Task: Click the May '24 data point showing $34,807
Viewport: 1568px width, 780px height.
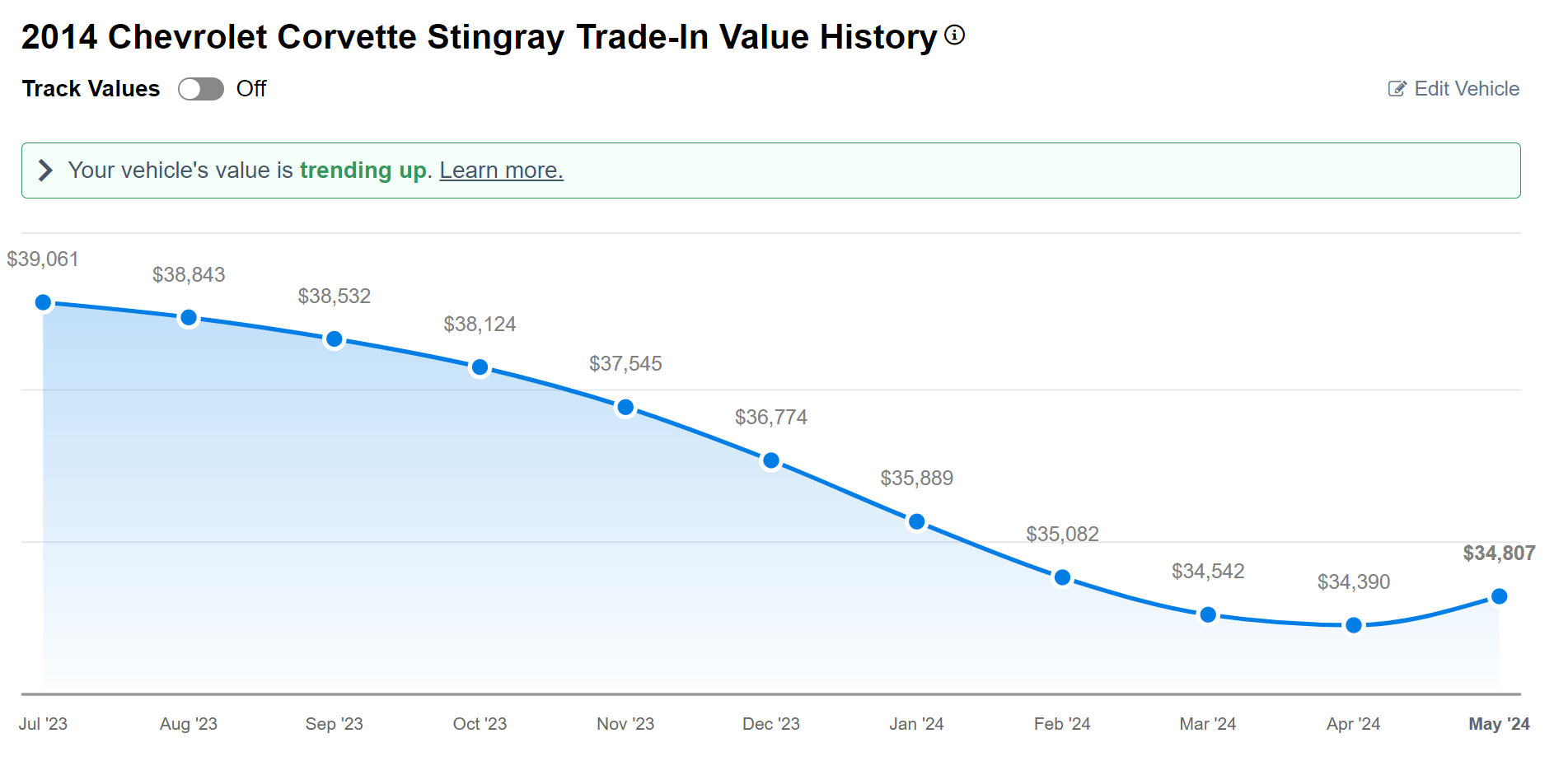Action: pyautogui.click(x=1498, y=596)
